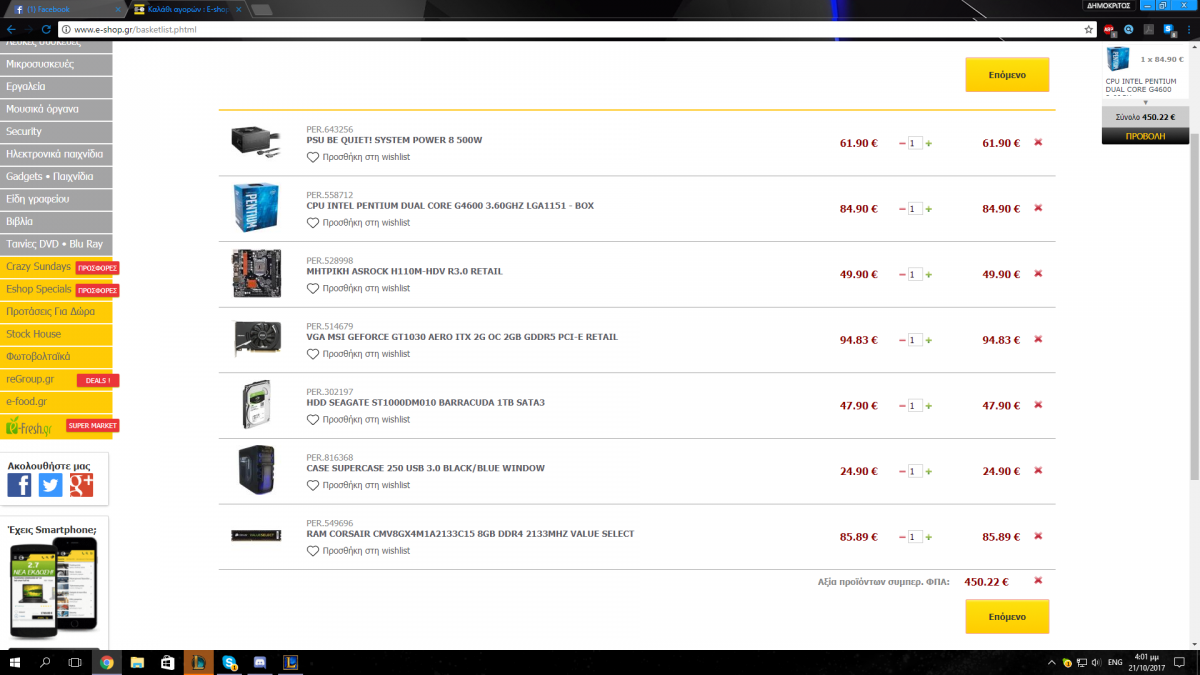Open CASE SUPERCASE 250 product link

tap(425, 468)
